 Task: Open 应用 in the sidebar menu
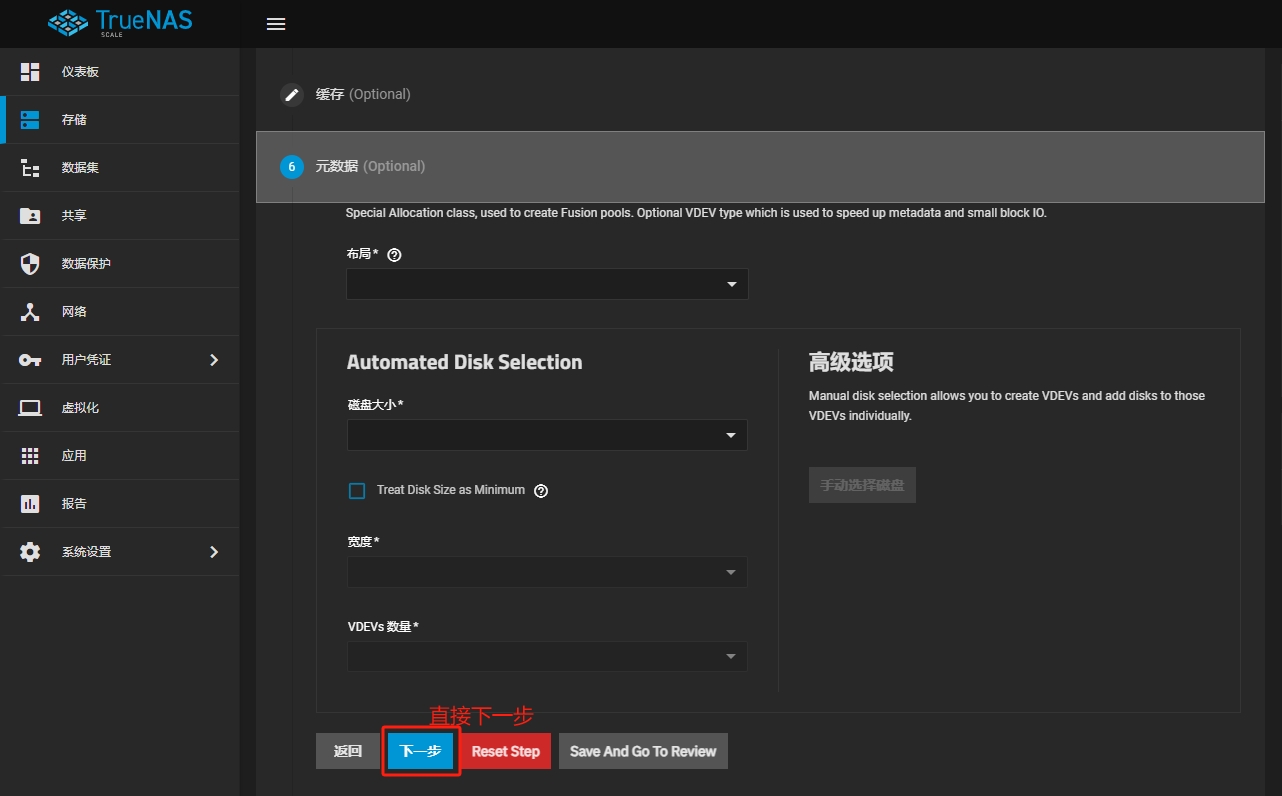tap(75, 456)
